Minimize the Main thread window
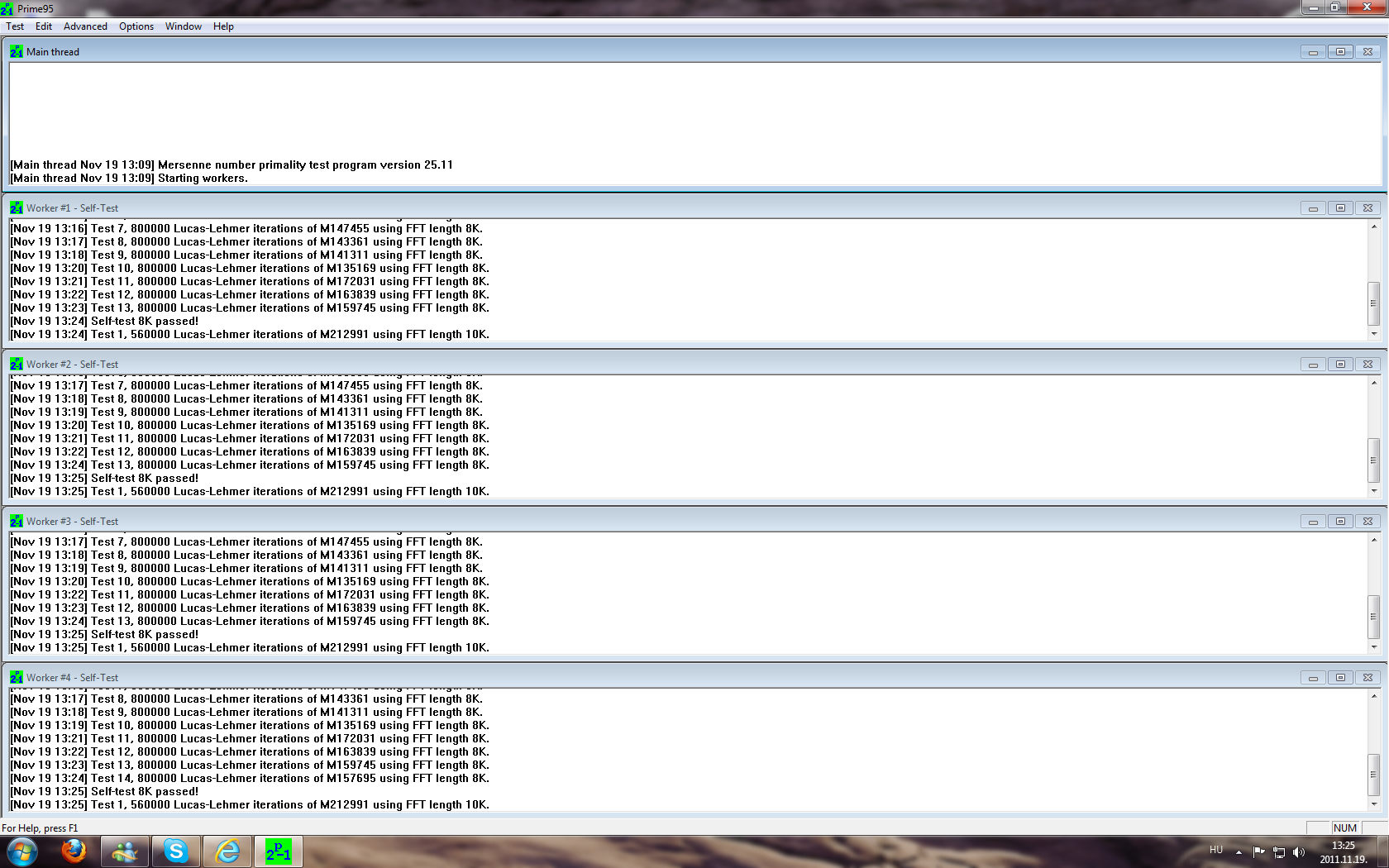Image resolution: width=1389 pixels, height=868 pixels. 1313,52
